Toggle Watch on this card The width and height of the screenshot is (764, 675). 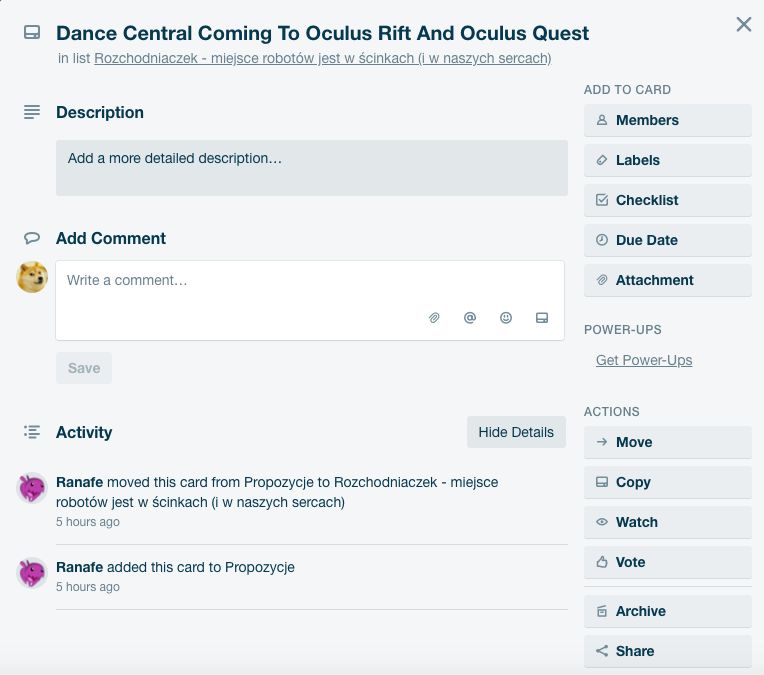[668, 522]
